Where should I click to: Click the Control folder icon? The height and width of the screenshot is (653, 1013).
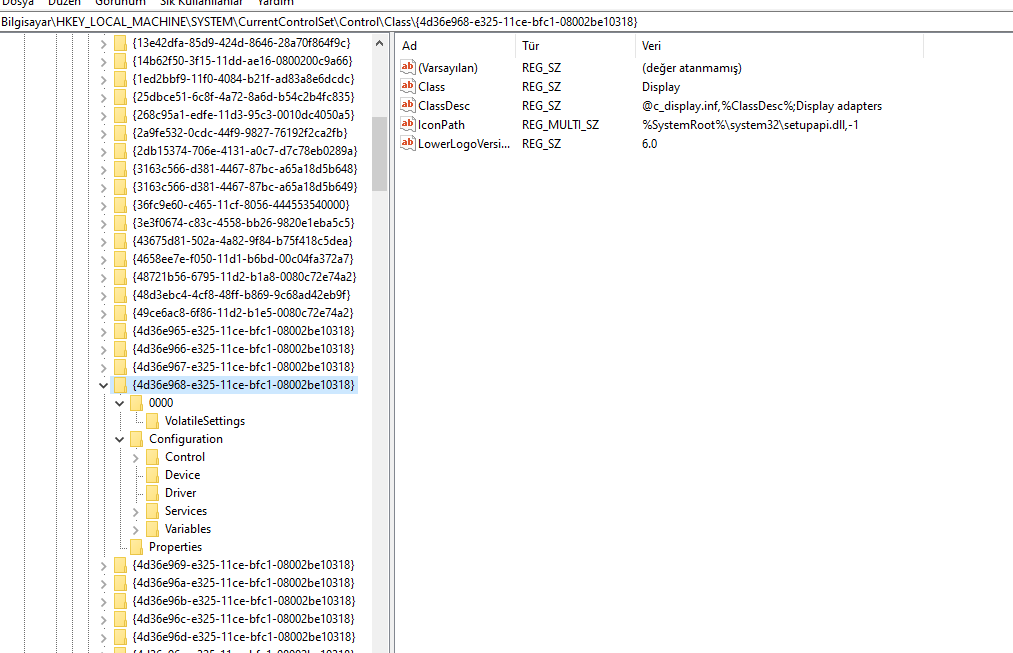[152, 457]
